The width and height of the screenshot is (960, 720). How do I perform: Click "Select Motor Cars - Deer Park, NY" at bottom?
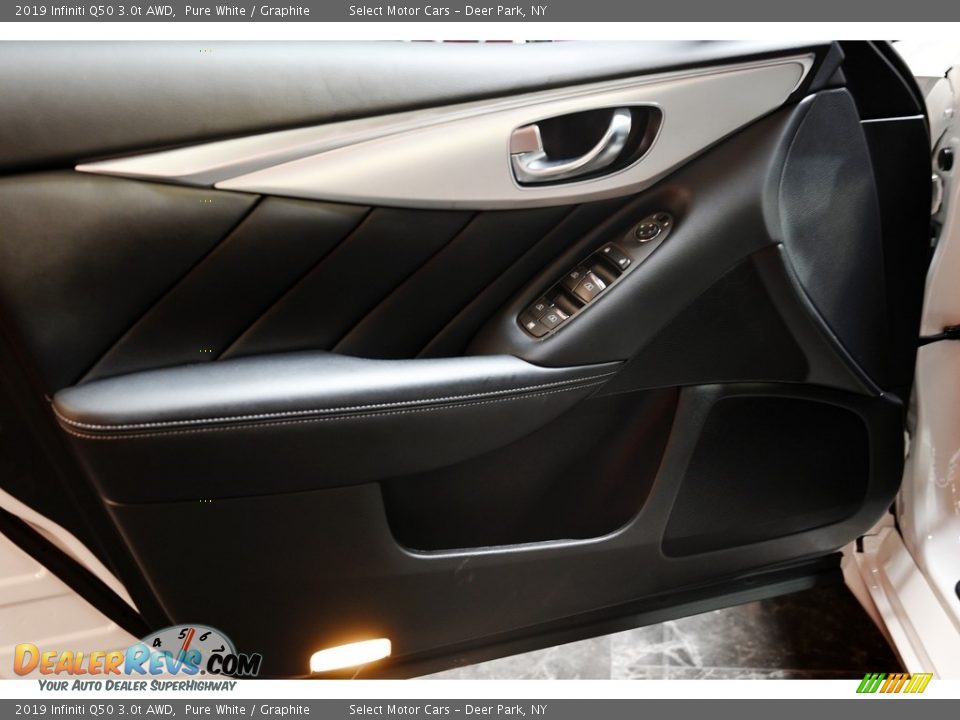[x=447, y=710]
